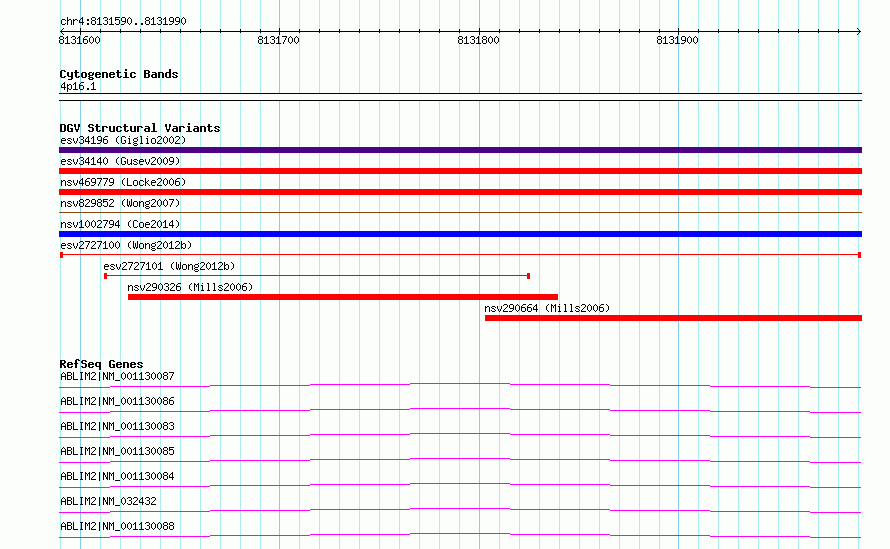The image size is (890, 549).
Task: Open the esv34196 (Giglio2002) label
Action: [123, 140]
